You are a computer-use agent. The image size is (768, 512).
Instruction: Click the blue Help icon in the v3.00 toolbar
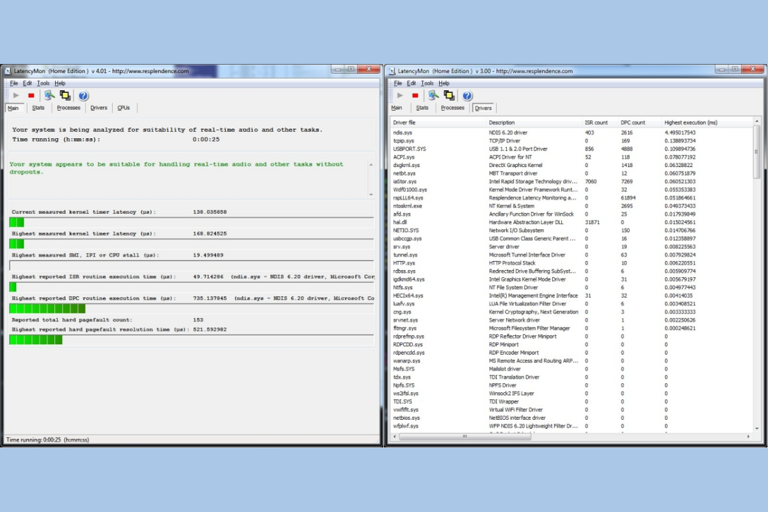click(468, 96)
